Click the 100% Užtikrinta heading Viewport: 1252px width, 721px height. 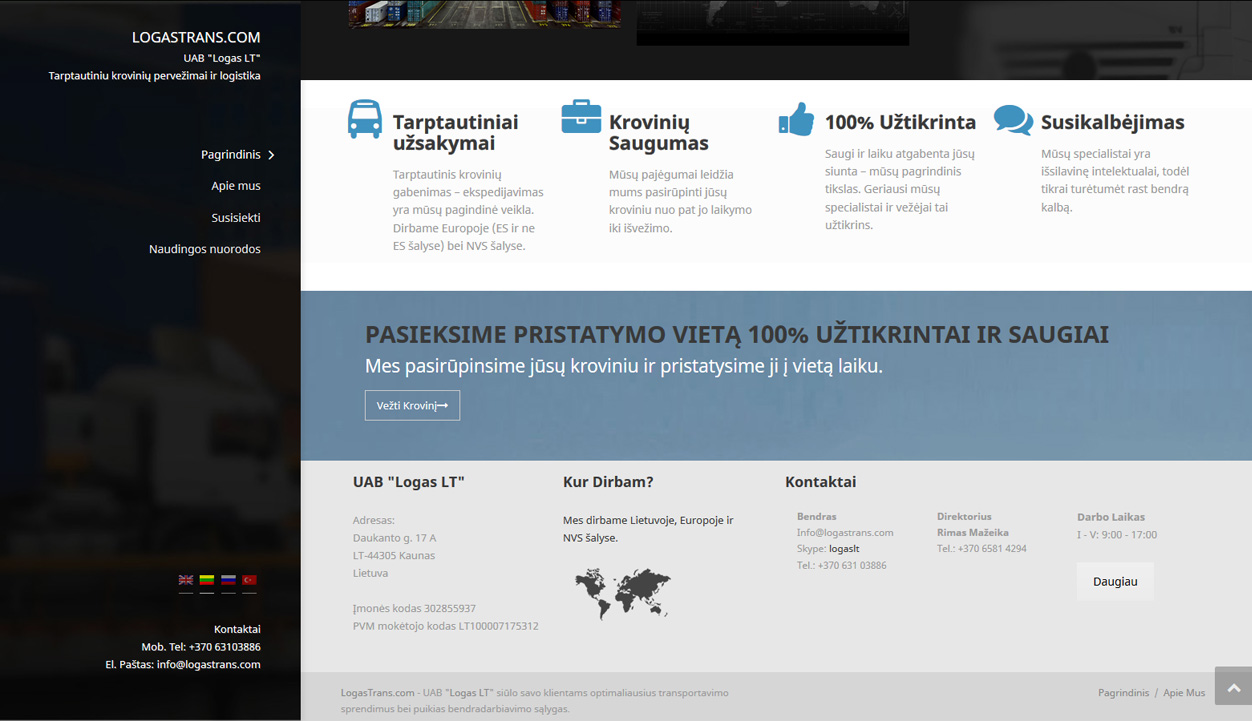(x=900, y=122)
